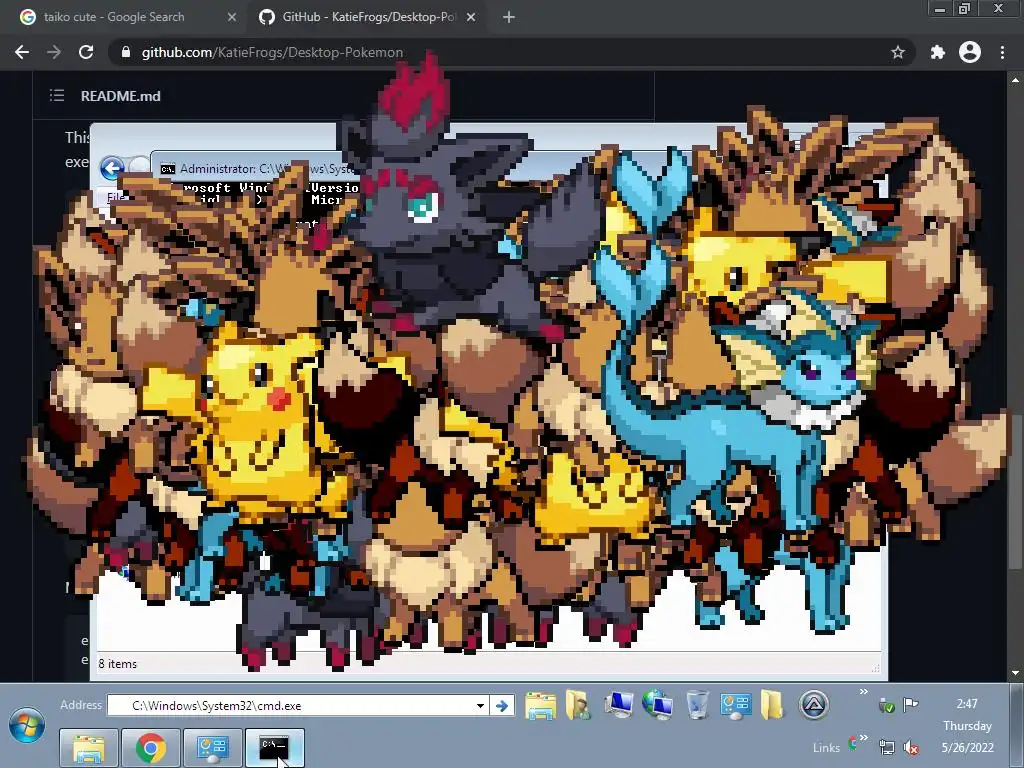Expand the taskbar Address dropdown arrow
1024x768 pixels.
tap(480, 705)
